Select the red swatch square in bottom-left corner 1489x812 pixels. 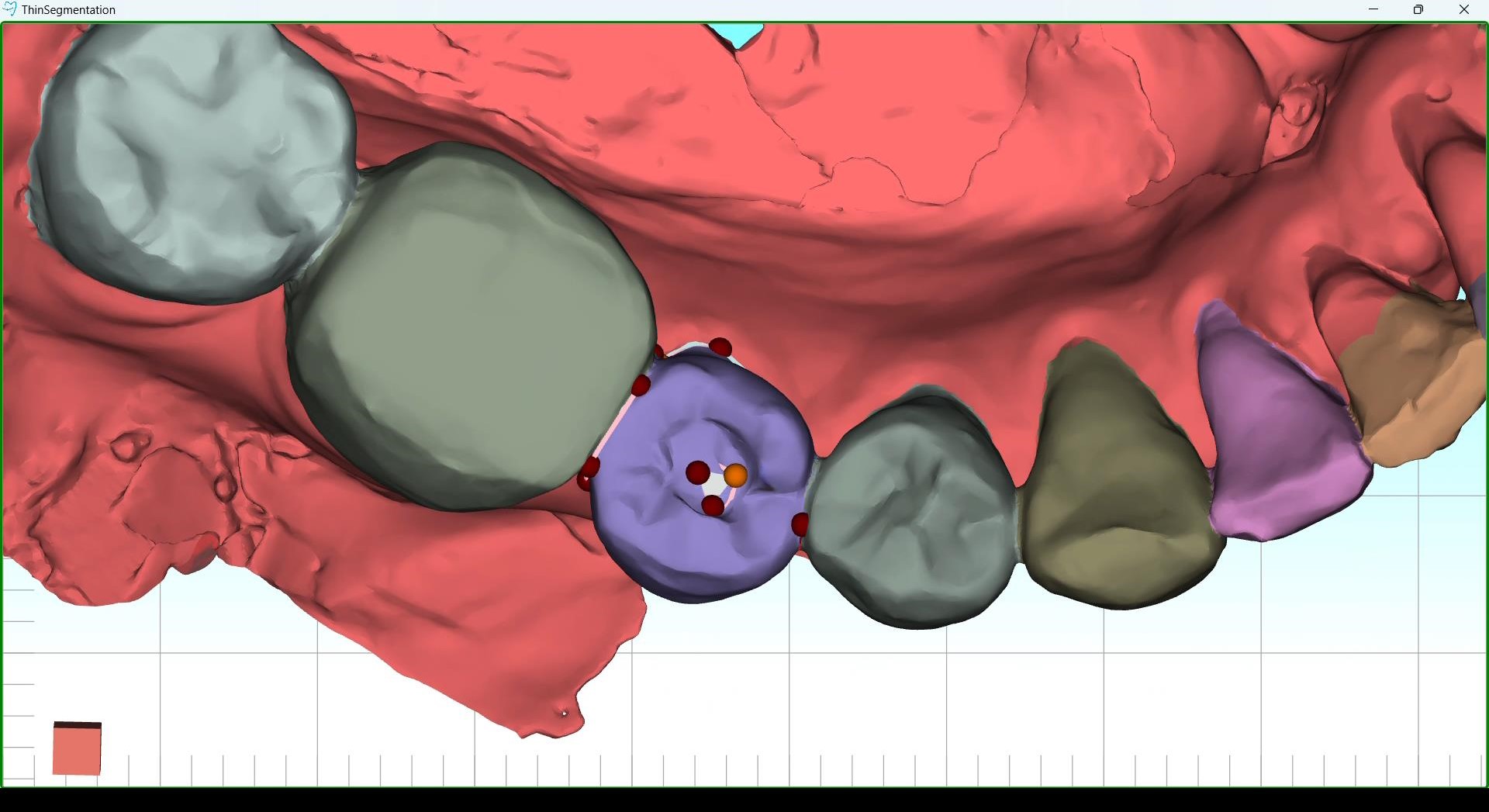pos(77,748)
